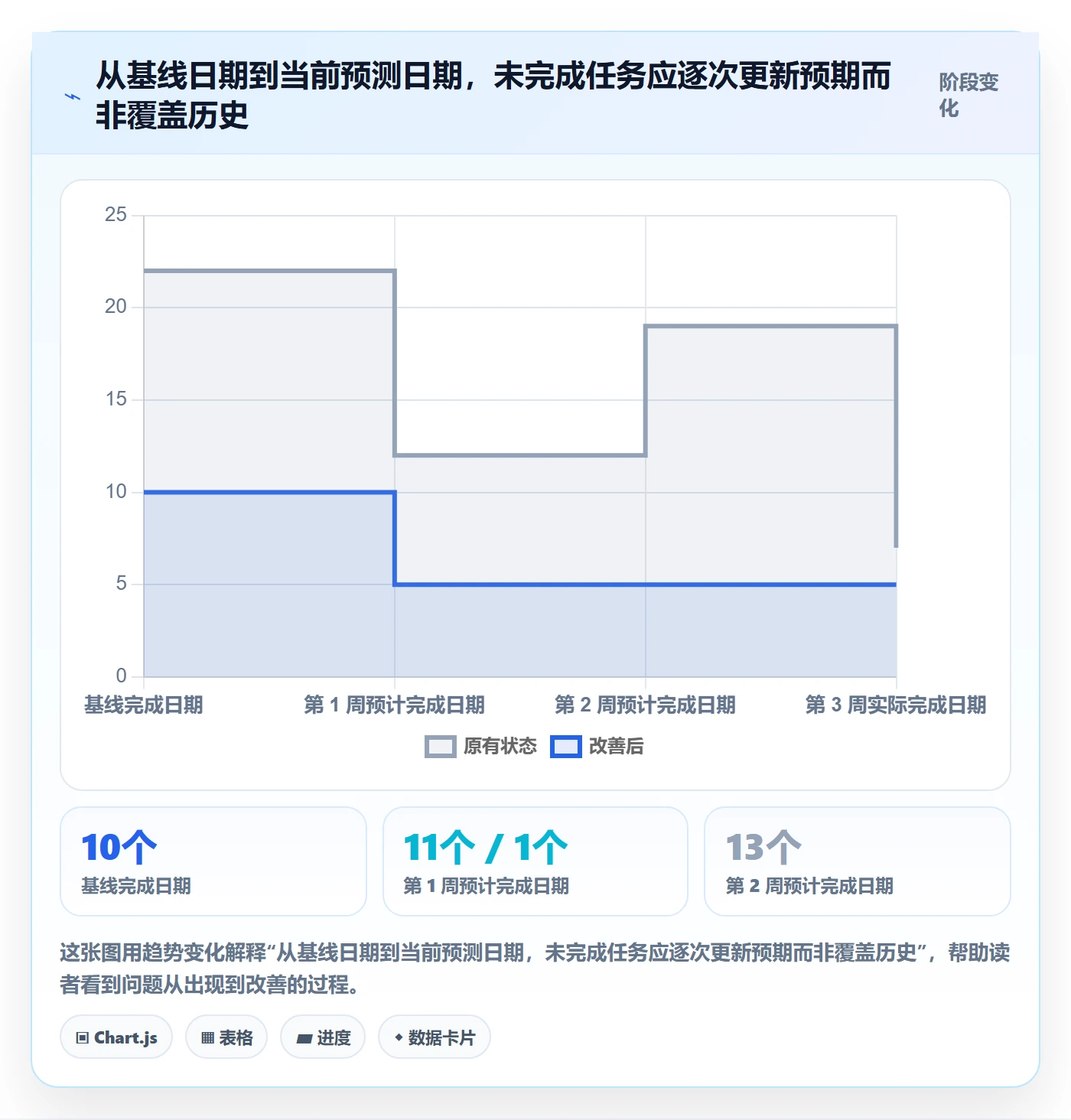This screenshot has width=1071, height=1120.
Task: Click the grid icon in the 表格 chip
Action: click(x=207, y=1038)
